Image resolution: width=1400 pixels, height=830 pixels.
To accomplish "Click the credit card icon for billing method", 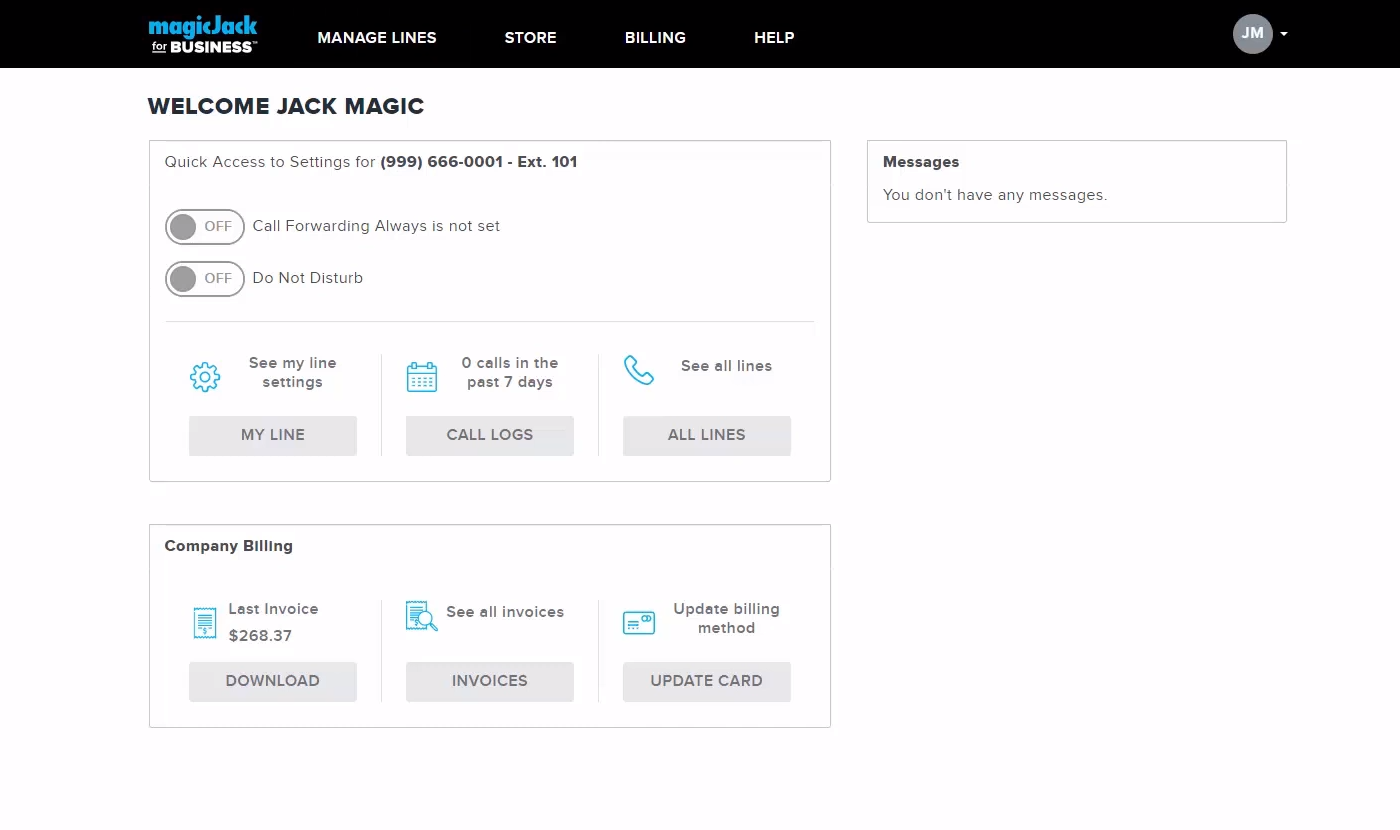I will click(x=639, y=621).
